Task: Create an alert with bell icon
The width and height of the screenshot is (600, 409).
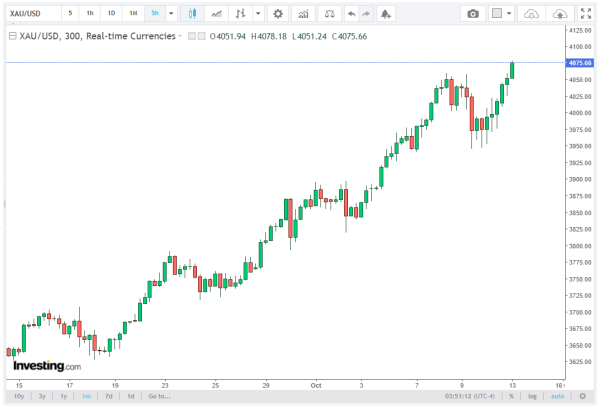Action: coord(387,13)
